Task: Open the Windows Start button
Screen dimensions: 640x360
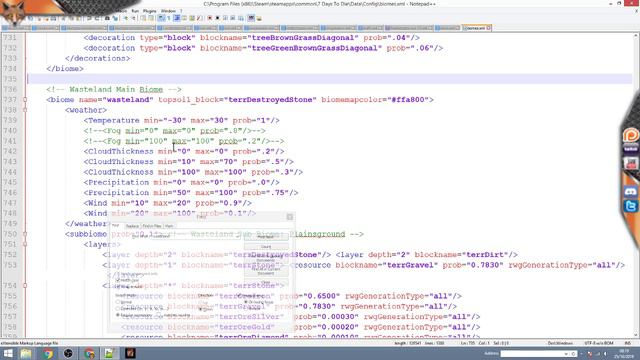Action: pos(8,353)
